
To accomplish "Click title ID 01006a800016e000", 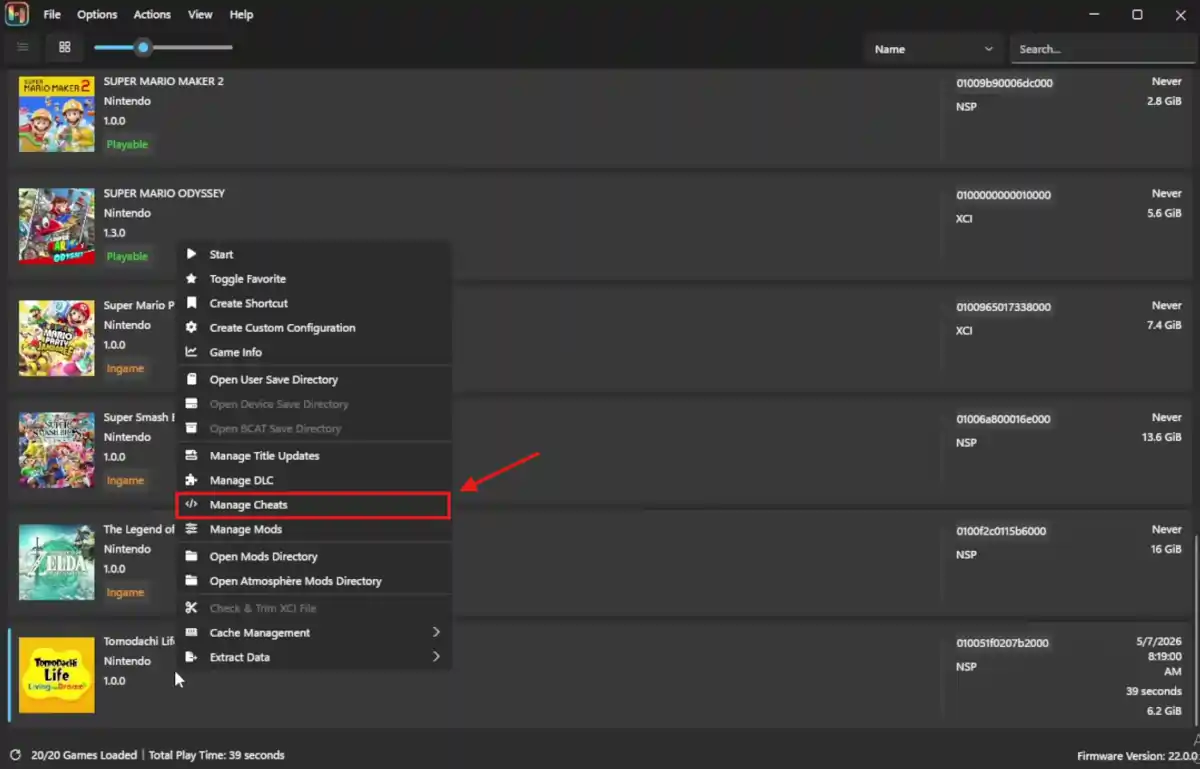I will click(1003, 419).
